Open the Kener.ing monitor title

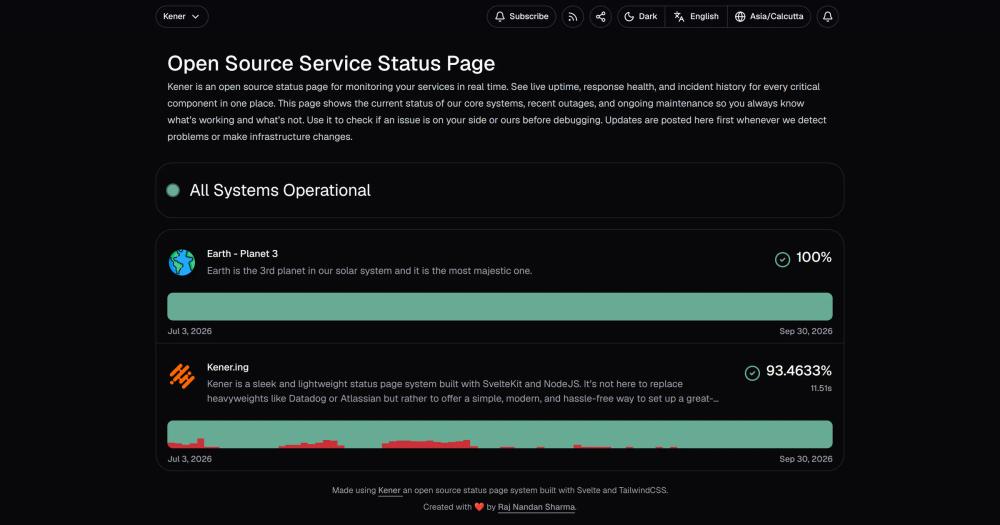[x=228, y=367]
